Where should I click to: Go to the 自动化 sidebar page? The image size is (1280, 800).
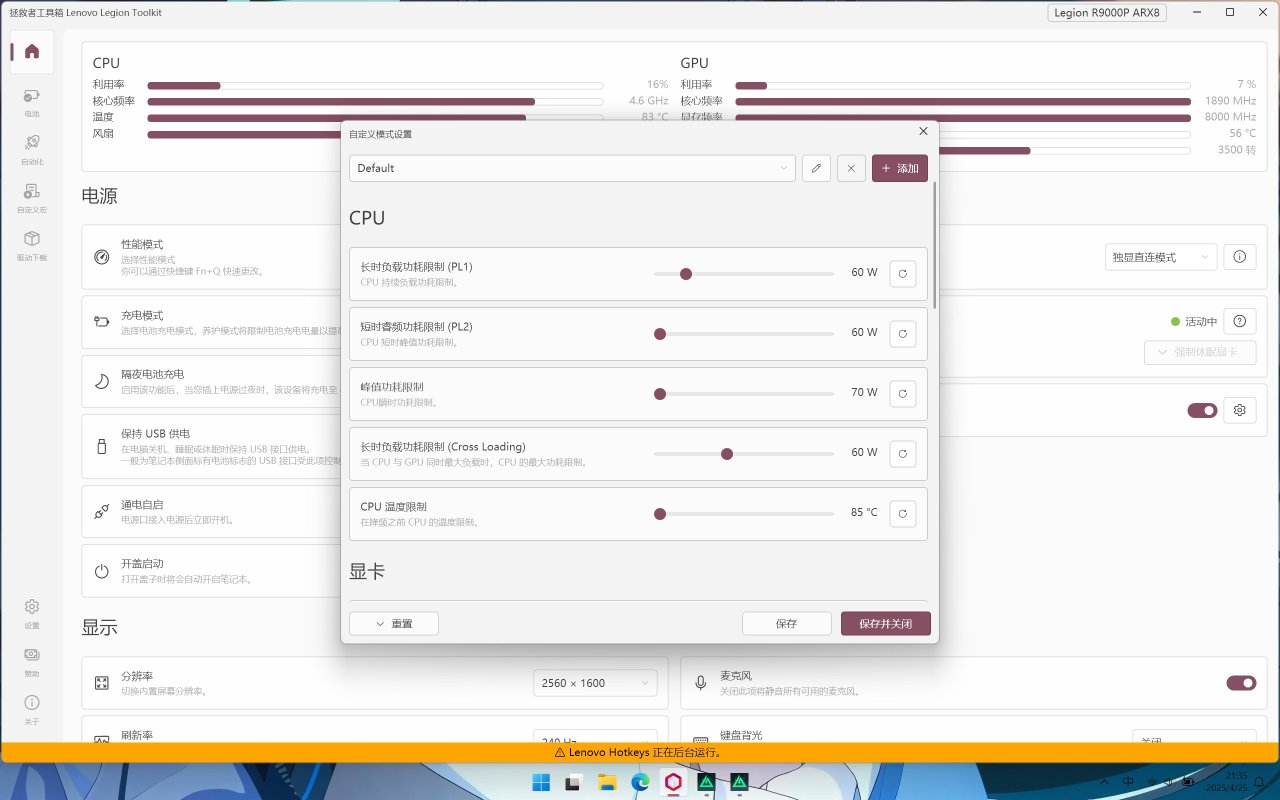[x=32, y=149]
